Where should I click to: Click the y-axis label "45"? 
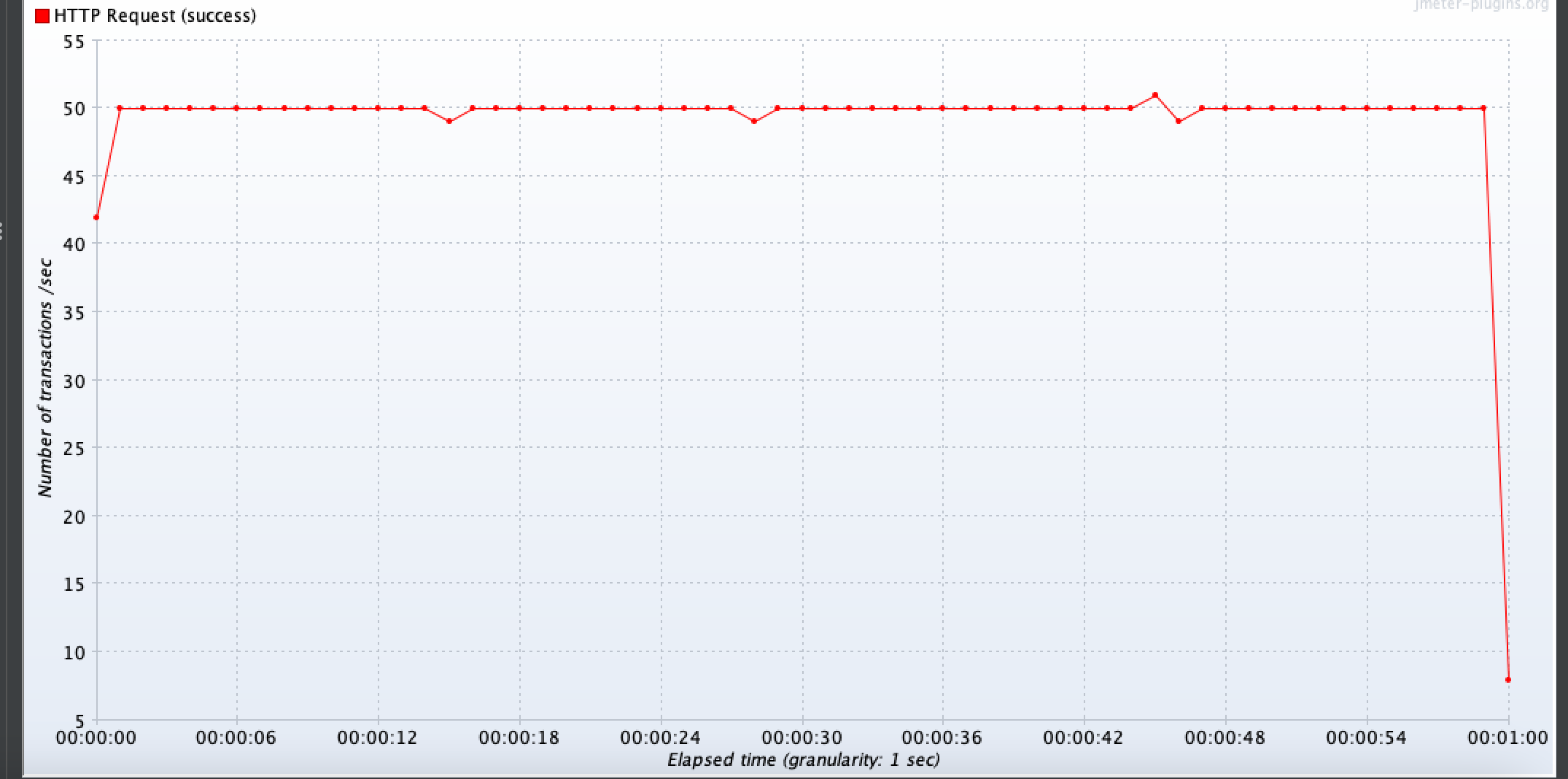click(74, 177)
